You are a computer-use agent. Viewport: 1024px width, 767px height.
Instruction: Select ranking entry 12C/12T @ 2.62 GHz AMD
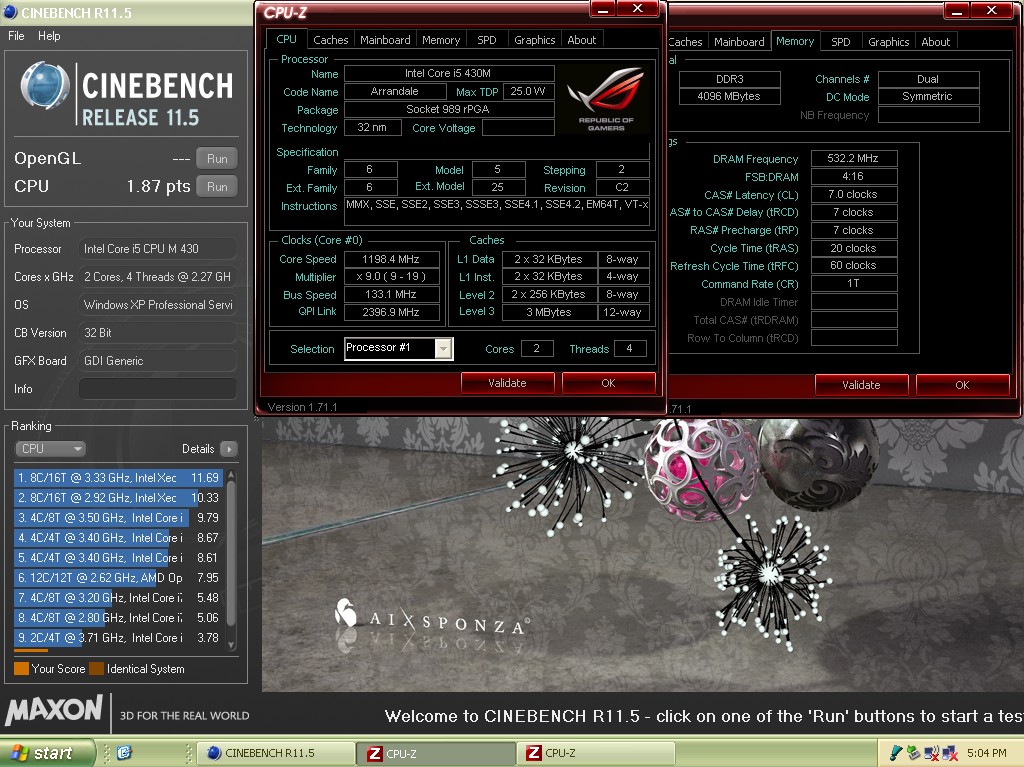click(x=118, y=578)
